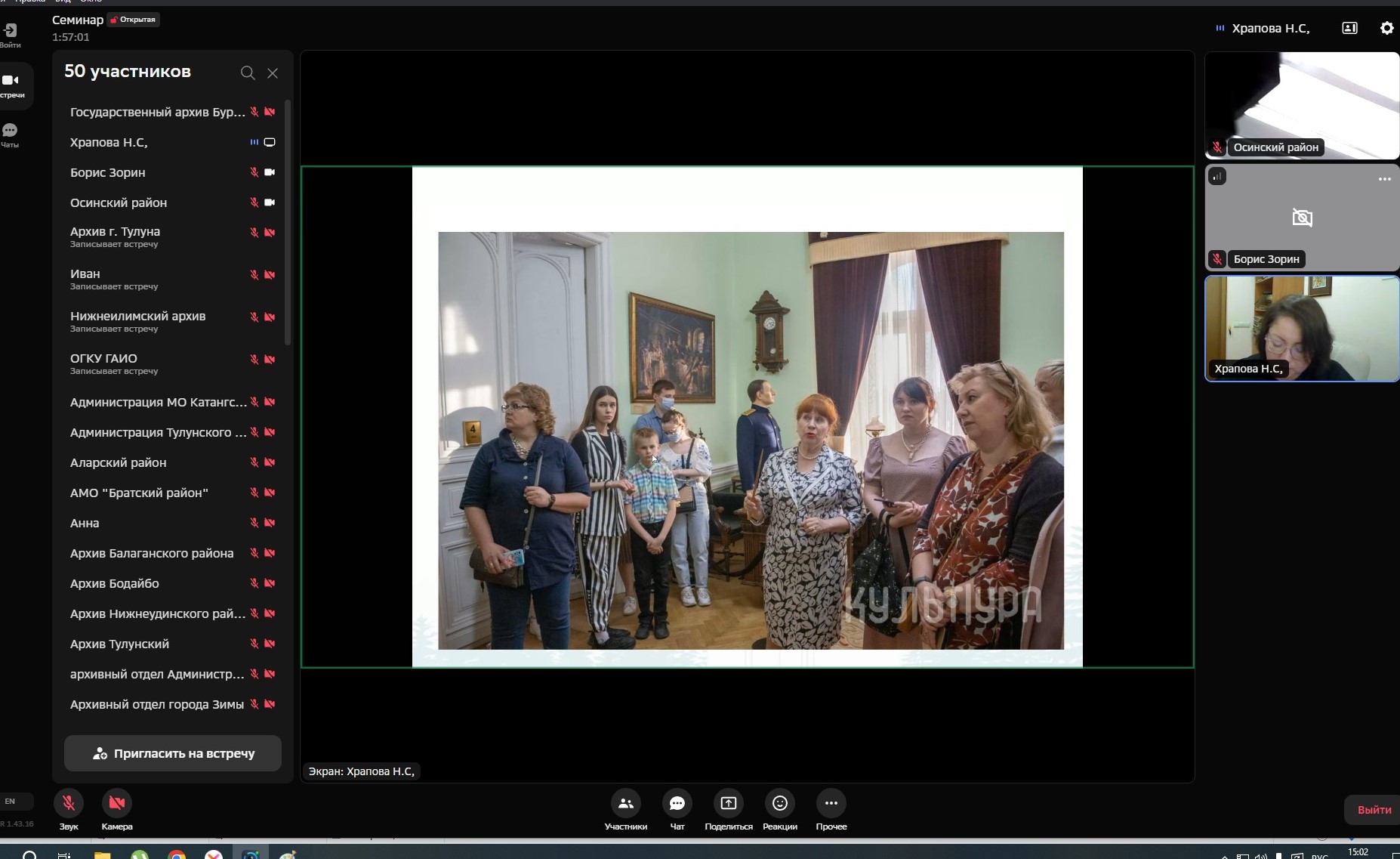Toggle Boris Zorin's camera icon in list
This screenshot has height=859, width=1400.
(270, 172)
